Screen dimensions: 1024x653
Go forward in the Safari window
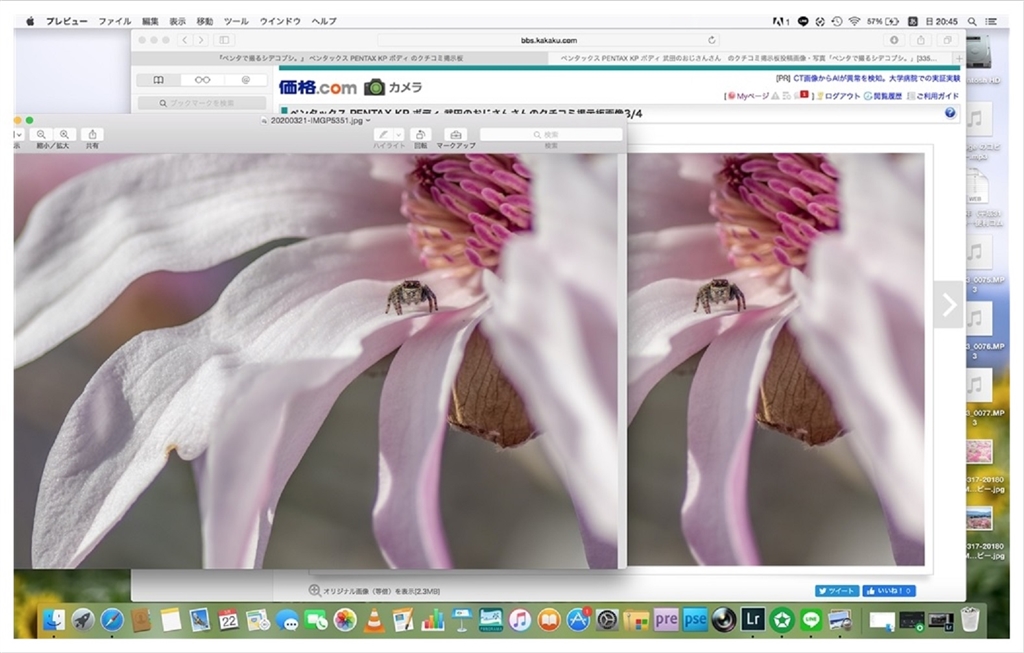coord(200,40)
